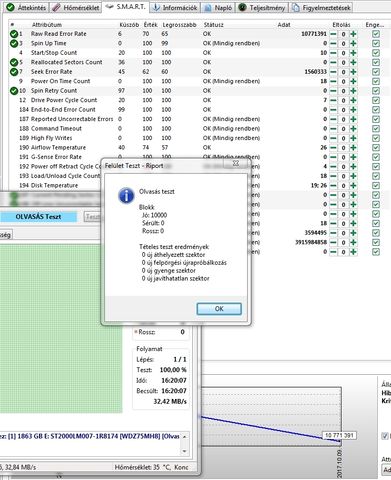Click green check icon beside Spin Retry Count
Screen dimensions: 391x480
point(14,91)
